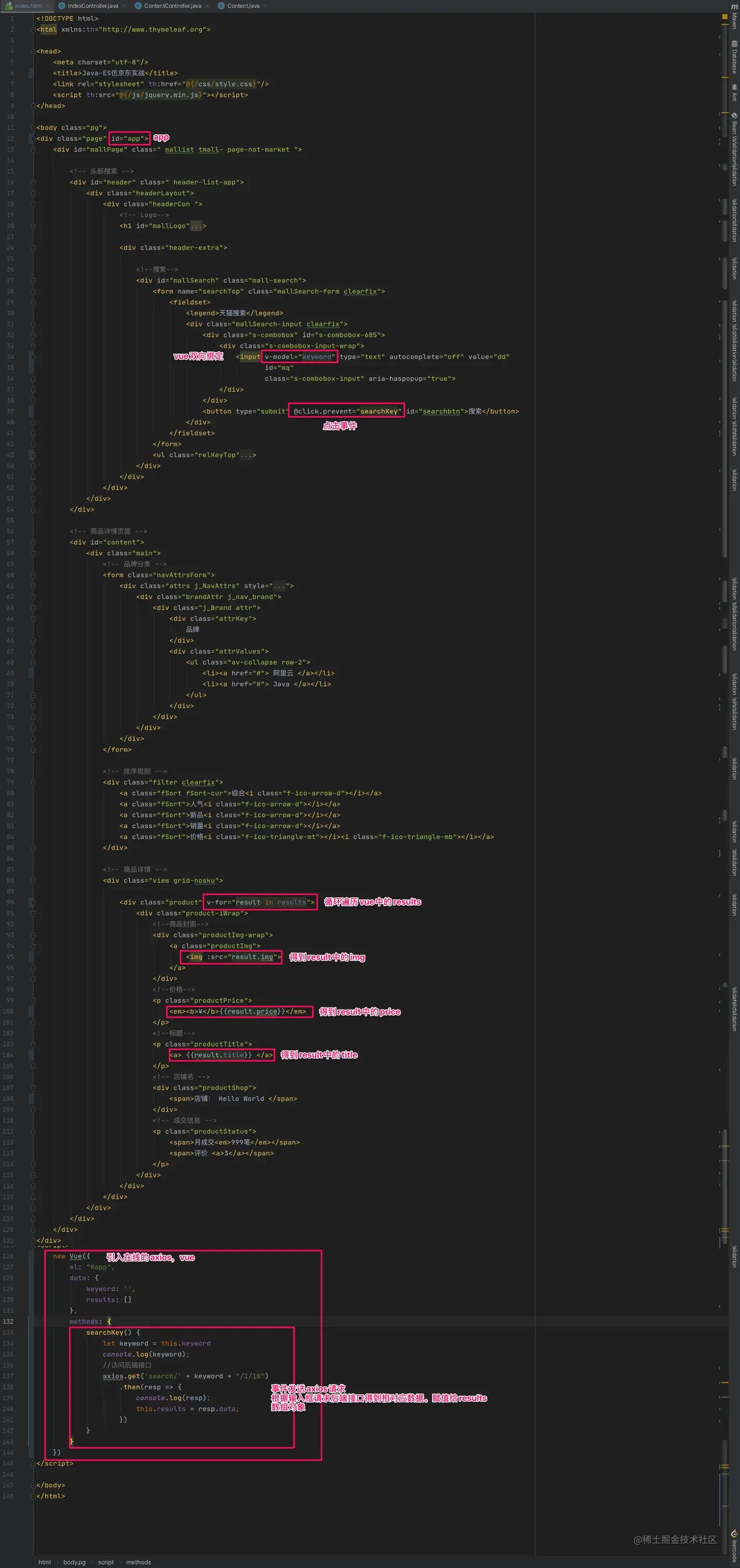Expand the folded relKeyTop ul on line 43

pyautogui.click(x=246, y=455)
